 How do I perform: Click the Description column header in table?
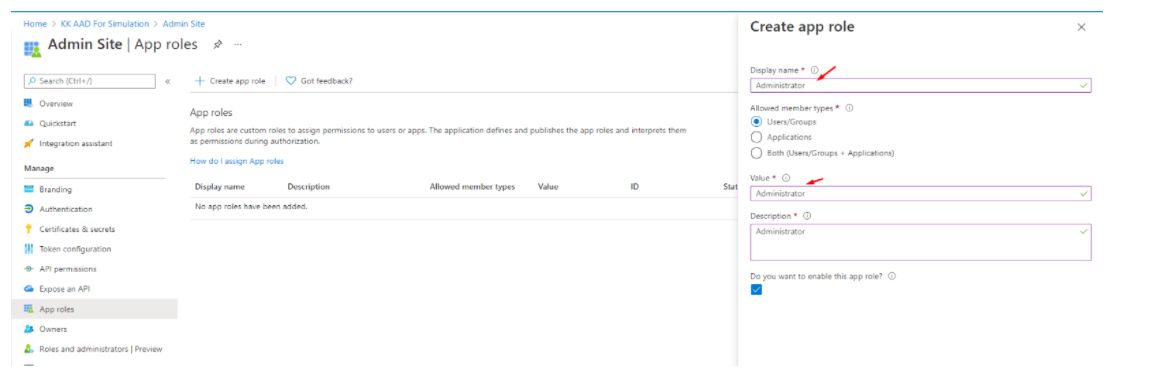pos(309,187)
